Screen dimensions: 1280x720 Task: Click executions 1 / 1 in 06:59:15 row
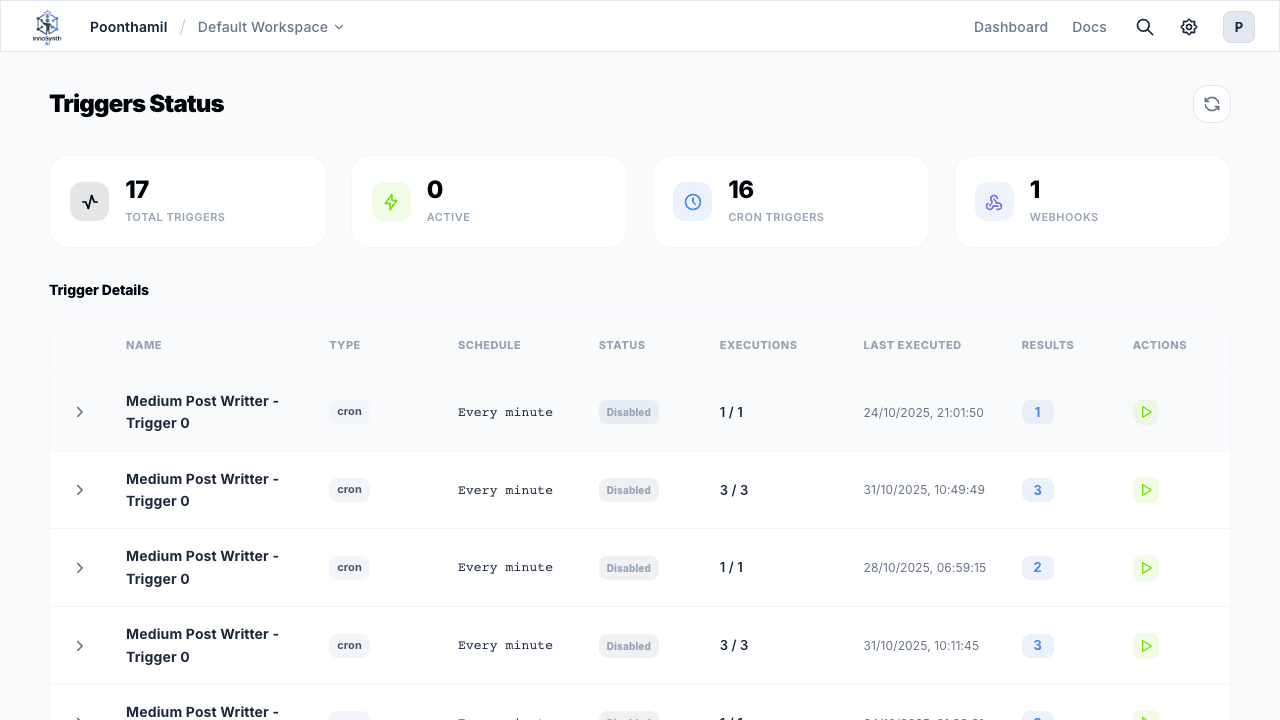[732, 567]
